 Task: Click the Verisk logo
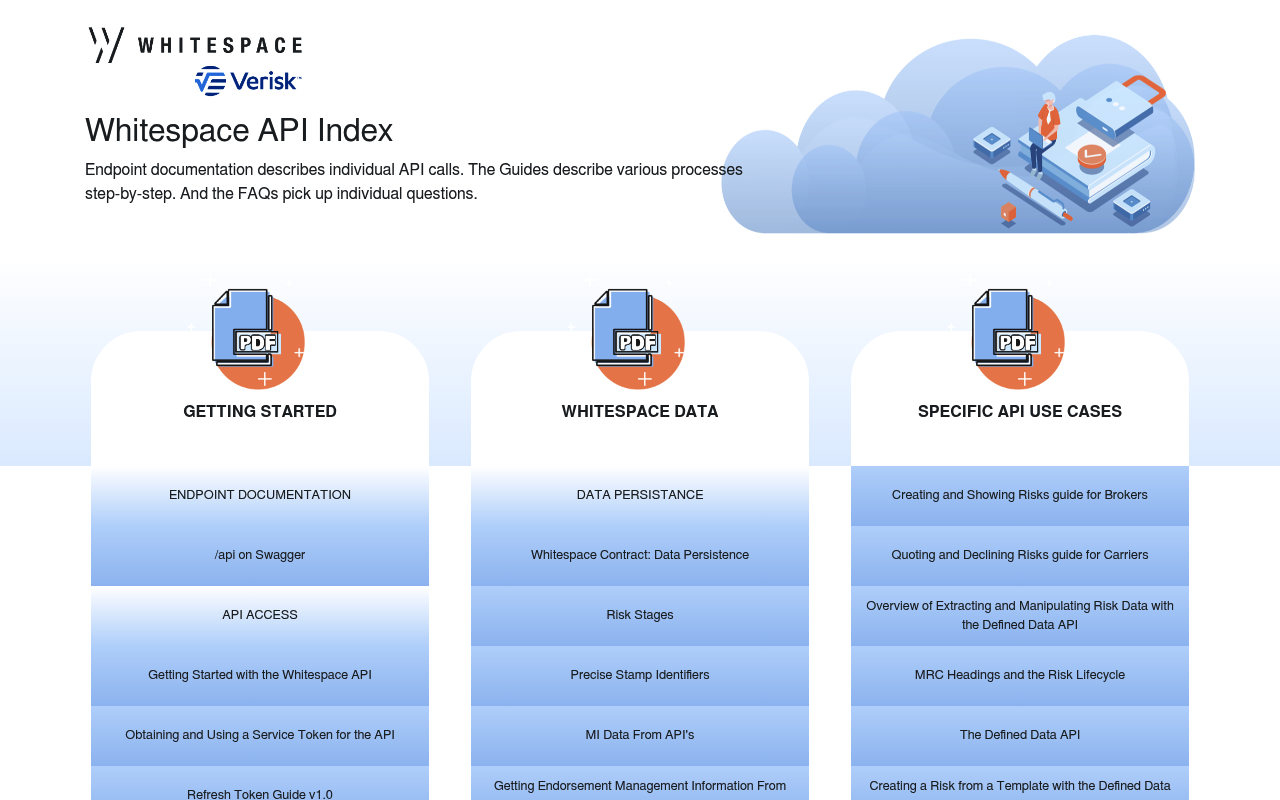(x=248, y=81)
